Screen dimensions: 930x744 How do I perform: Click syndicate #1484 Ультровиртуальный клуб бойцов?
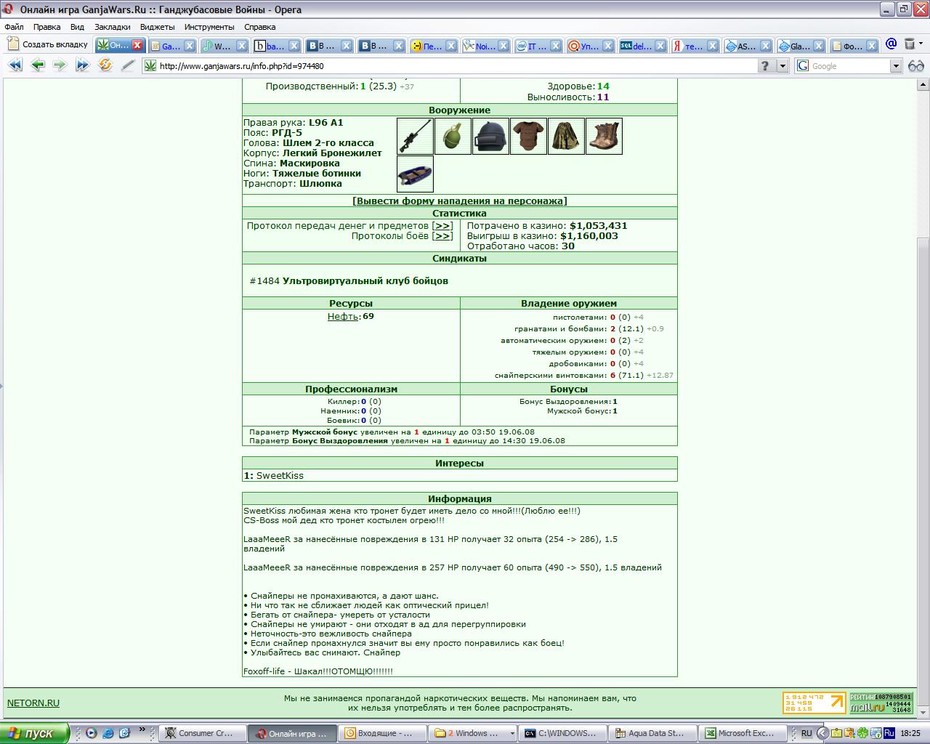click(349, 281)
